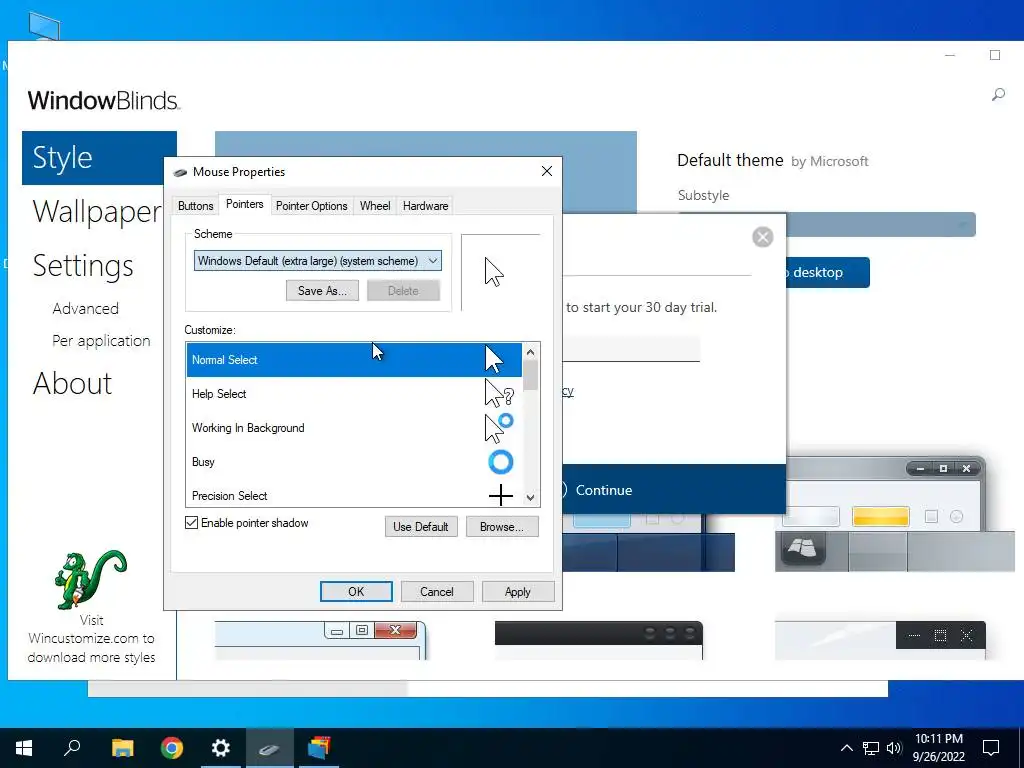1024x768 pixels.
Task: Open Settings gear in the taskbar
Action: tap(221, 748)
